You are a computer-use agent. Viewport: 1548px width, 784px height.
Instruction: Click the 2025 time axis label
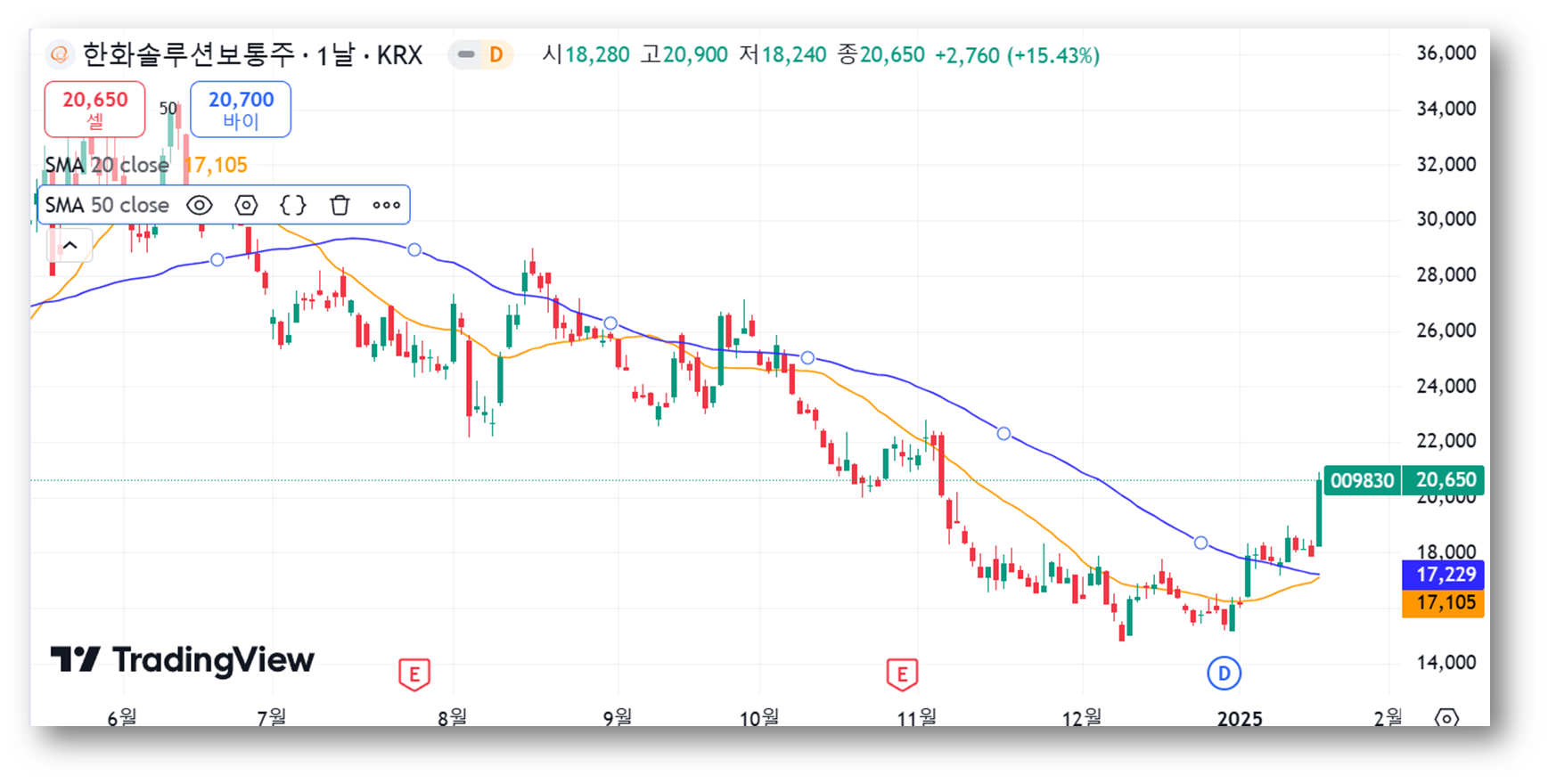1240,718
